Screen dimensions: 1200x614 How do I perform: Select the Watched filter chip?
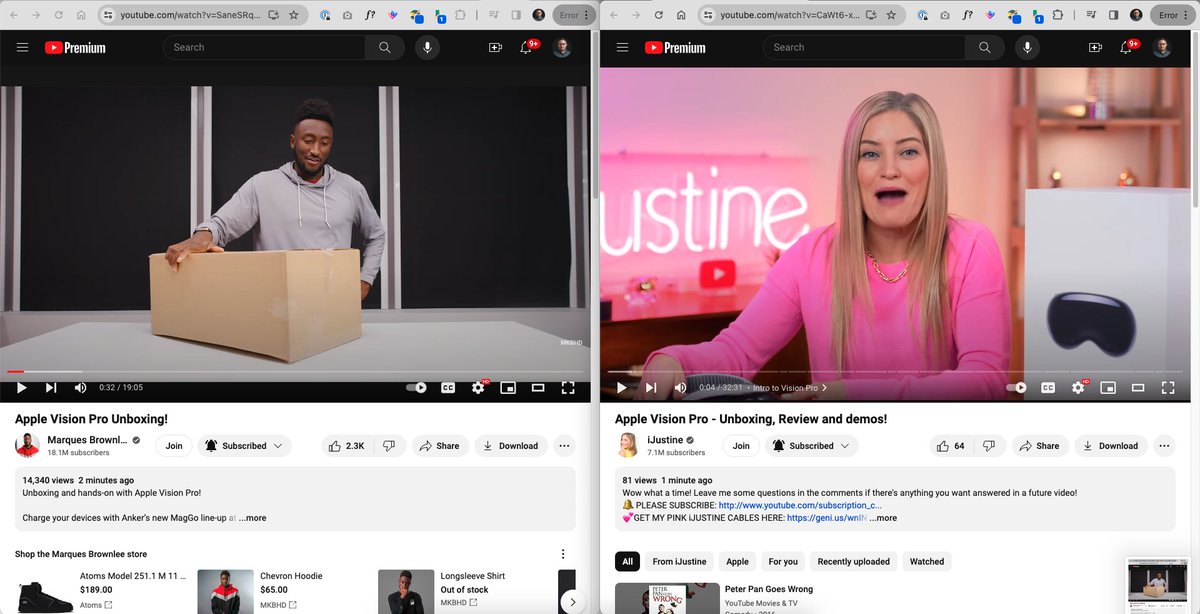[x=927, y=561]
